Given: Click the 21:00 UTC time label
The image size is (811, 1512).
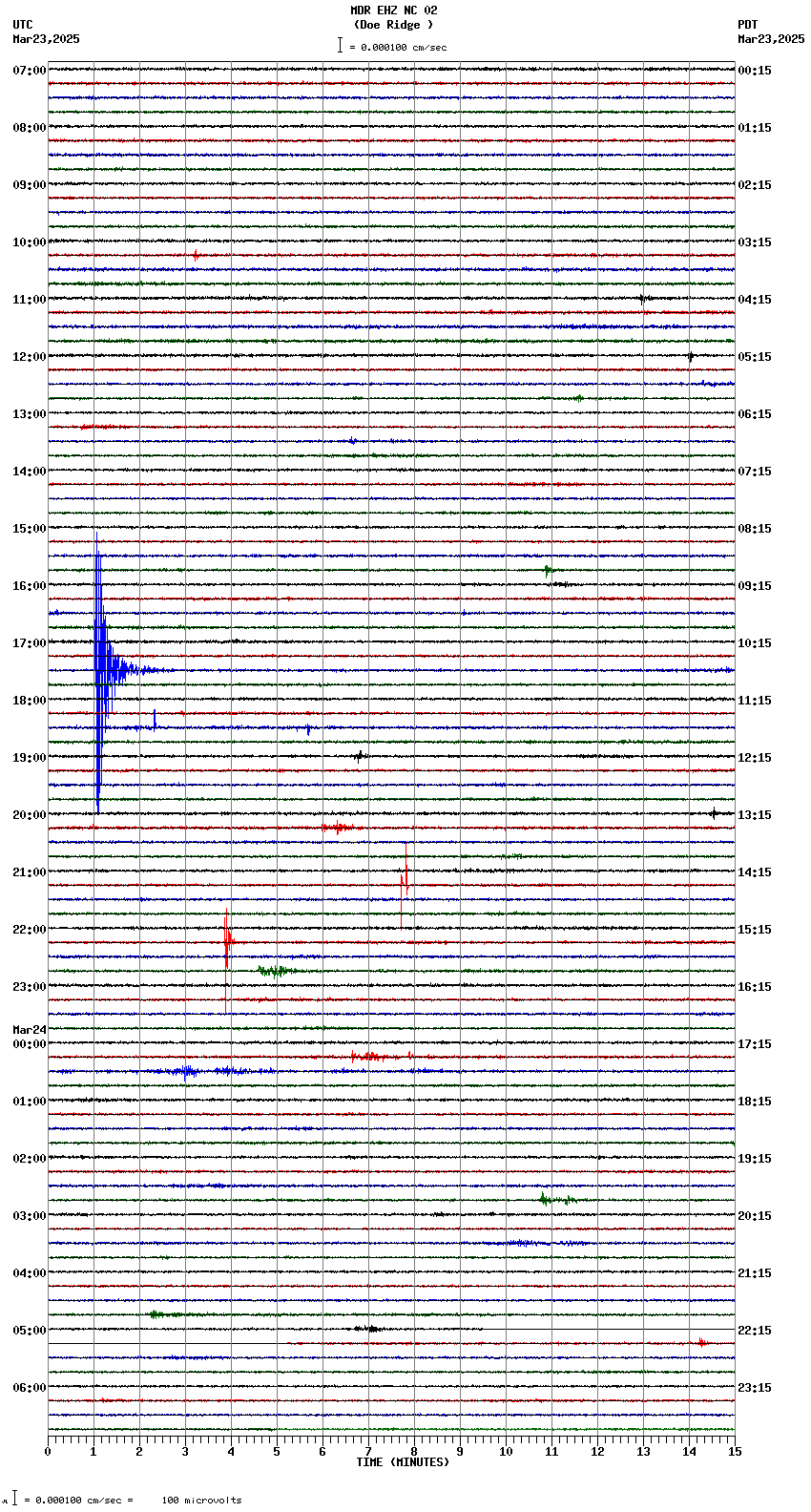Looking at the screenshot, I should [x=30, y=872].
